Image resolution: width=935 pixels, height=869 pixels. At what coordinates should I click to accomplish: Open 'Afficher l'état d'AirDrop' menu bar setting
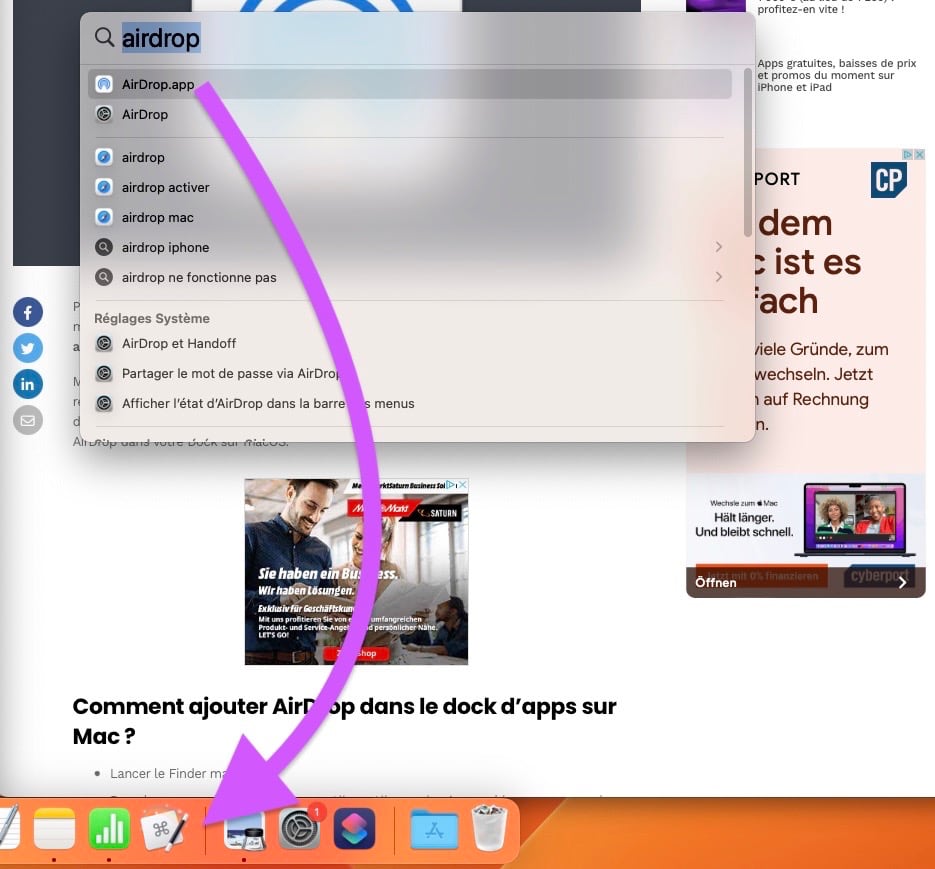pos(410,404)
